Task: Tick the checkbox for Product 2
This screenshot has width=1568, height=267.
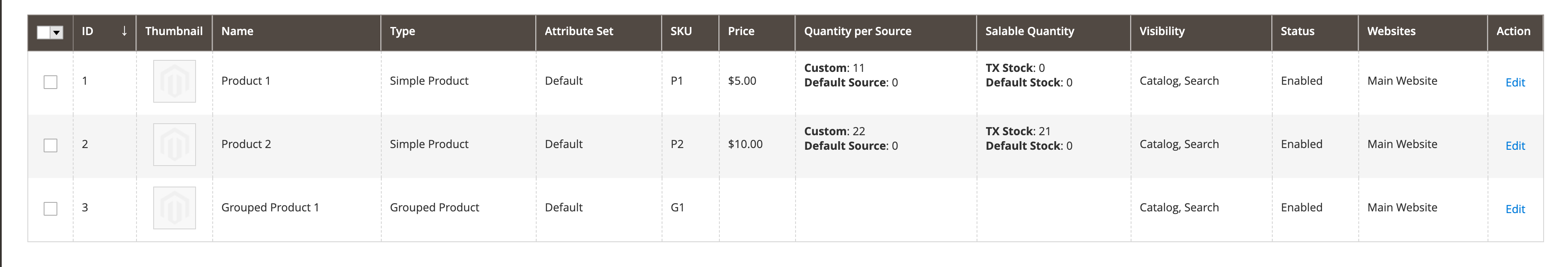Action: click(50, 145)
